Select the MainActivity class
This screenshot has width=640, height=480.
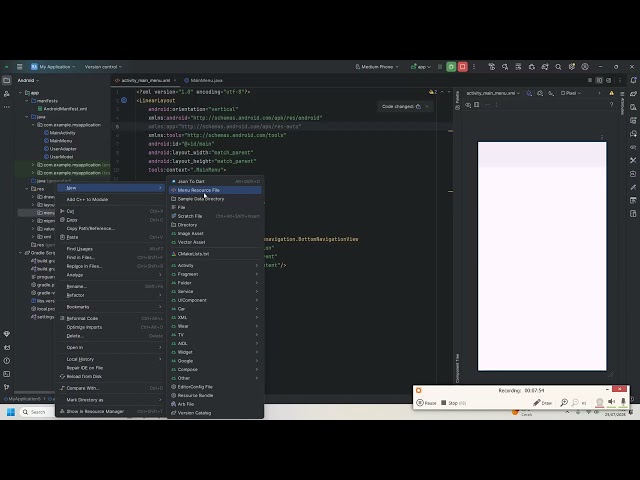pos(60,133)
